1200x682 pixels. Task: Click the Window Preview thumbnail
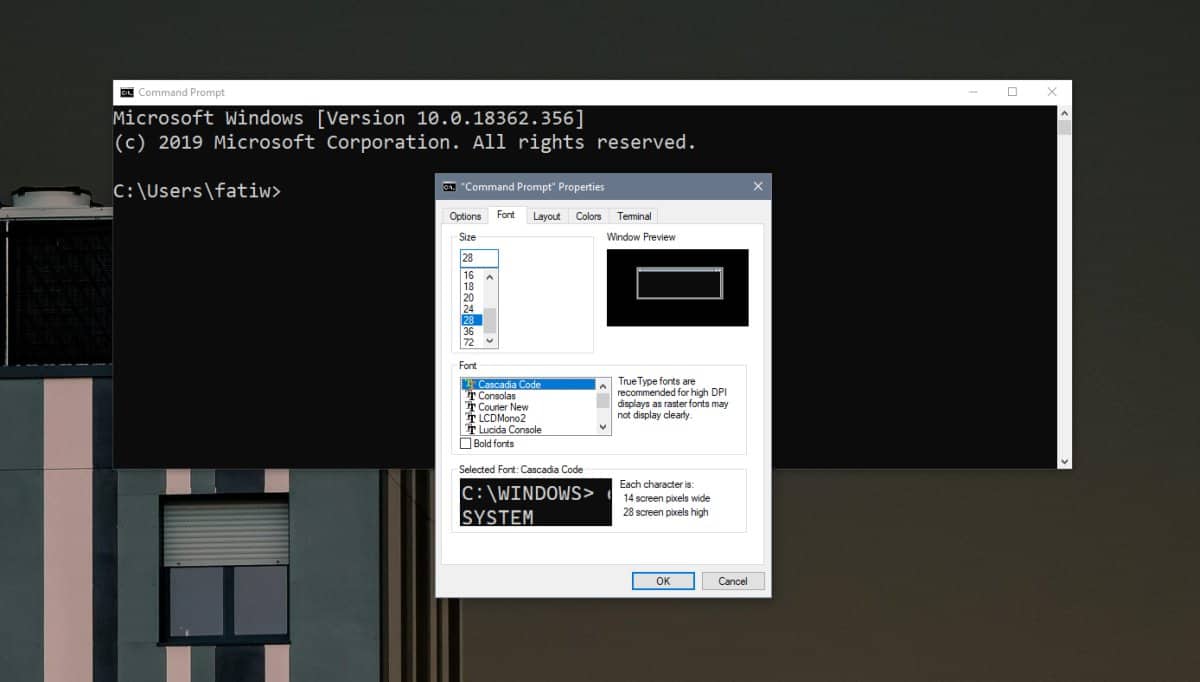(x=677, y=287)
